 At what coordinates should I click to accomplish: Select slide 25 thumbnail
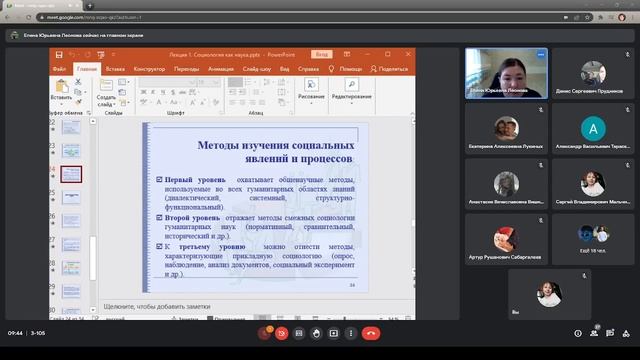click(71, 198)
